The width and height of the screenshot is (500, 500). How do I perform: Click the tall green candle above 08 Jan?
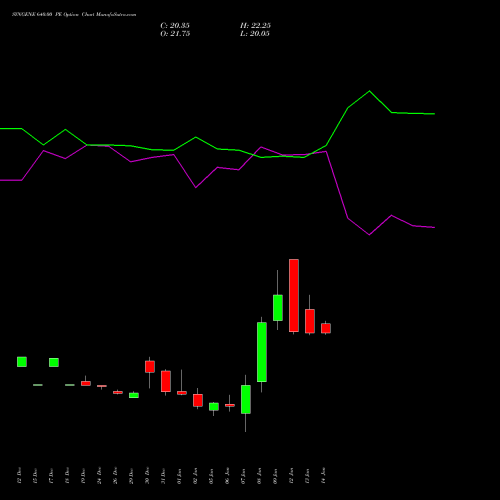tap(262, 352)
